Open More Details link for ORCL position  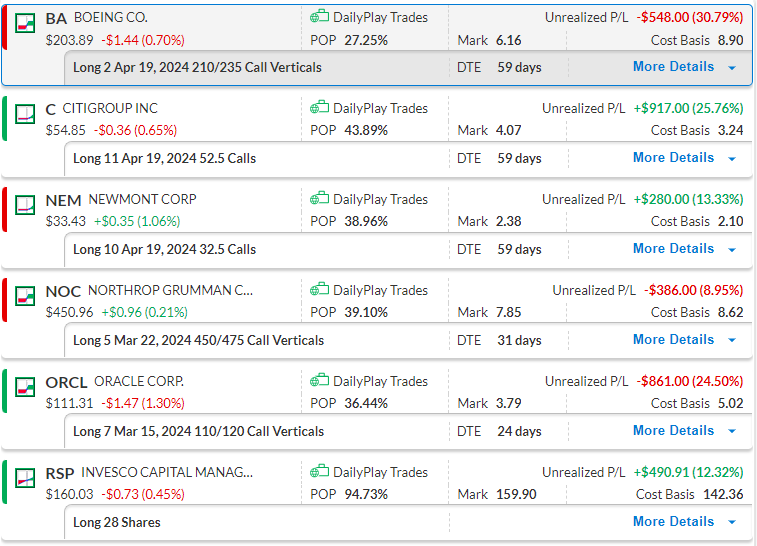click(673, 431)
